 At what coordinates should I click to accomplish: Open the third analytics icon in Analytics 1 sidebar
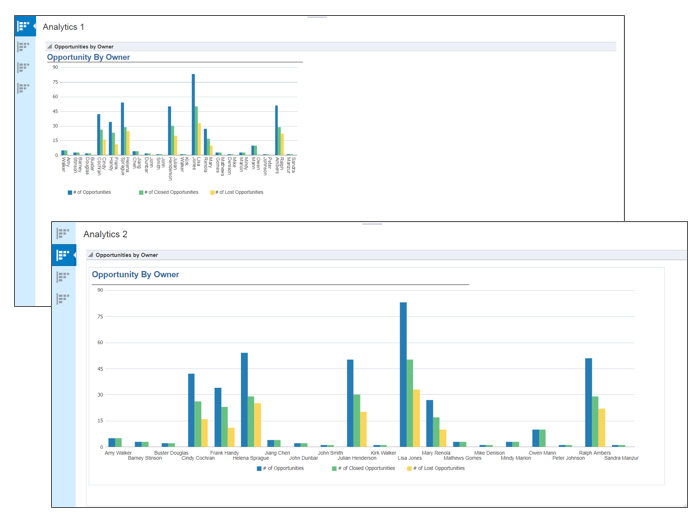[x=23, y=67]
